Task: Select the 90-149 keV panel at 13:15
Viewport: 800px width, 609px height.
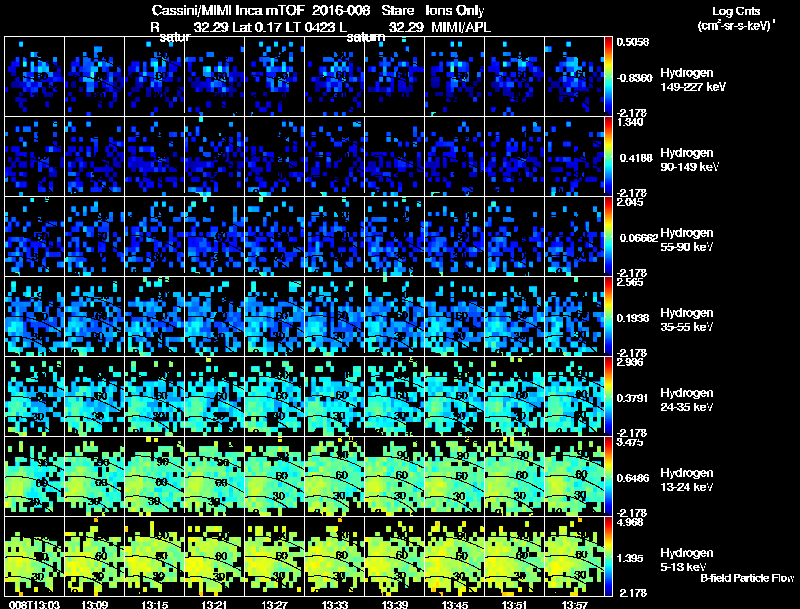Action: coord(155,155)
